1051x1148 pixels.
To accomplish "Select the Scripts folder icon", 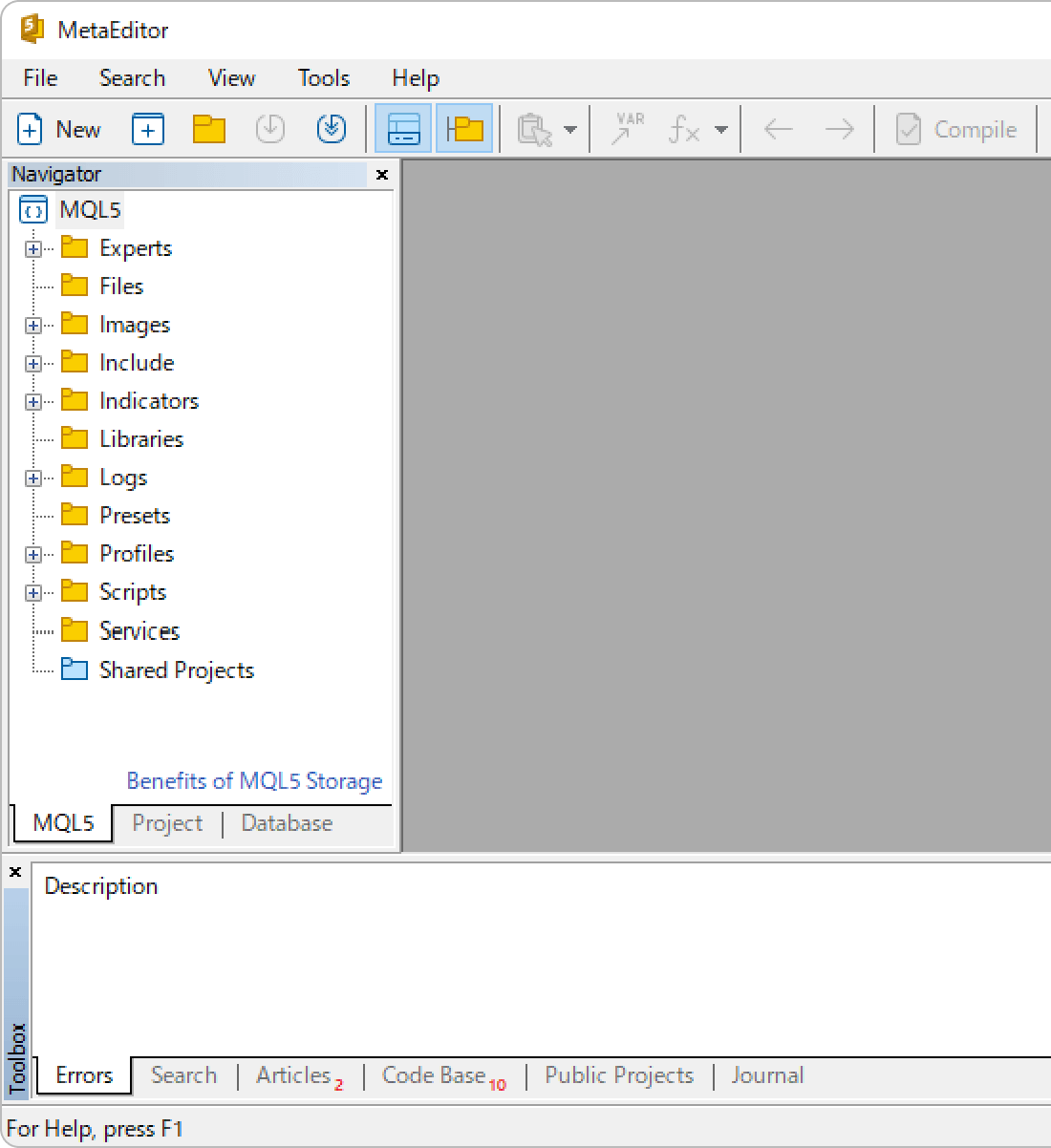I will 75,591.
